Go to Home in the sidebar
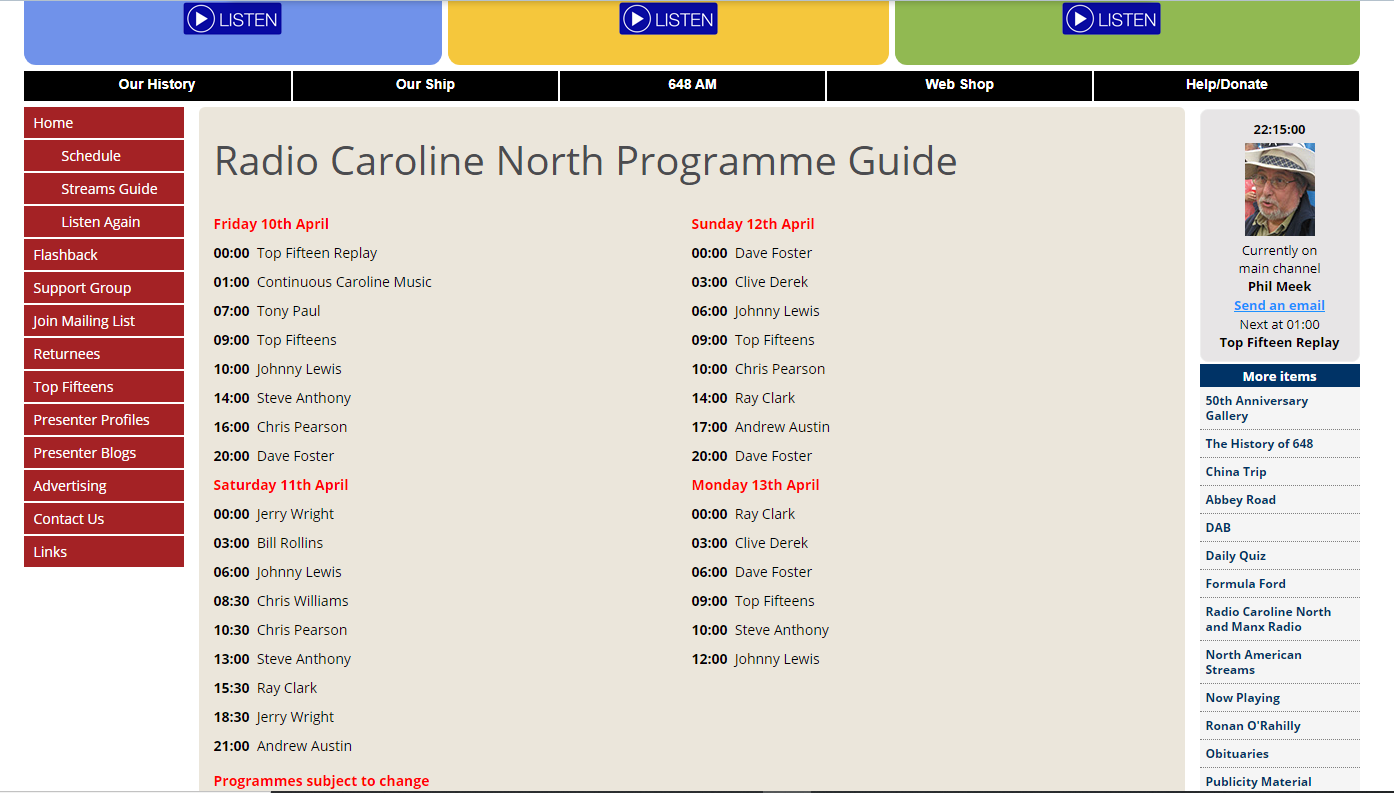The height and width of the screenshot is (793, 1394). (x=104, y=123)
